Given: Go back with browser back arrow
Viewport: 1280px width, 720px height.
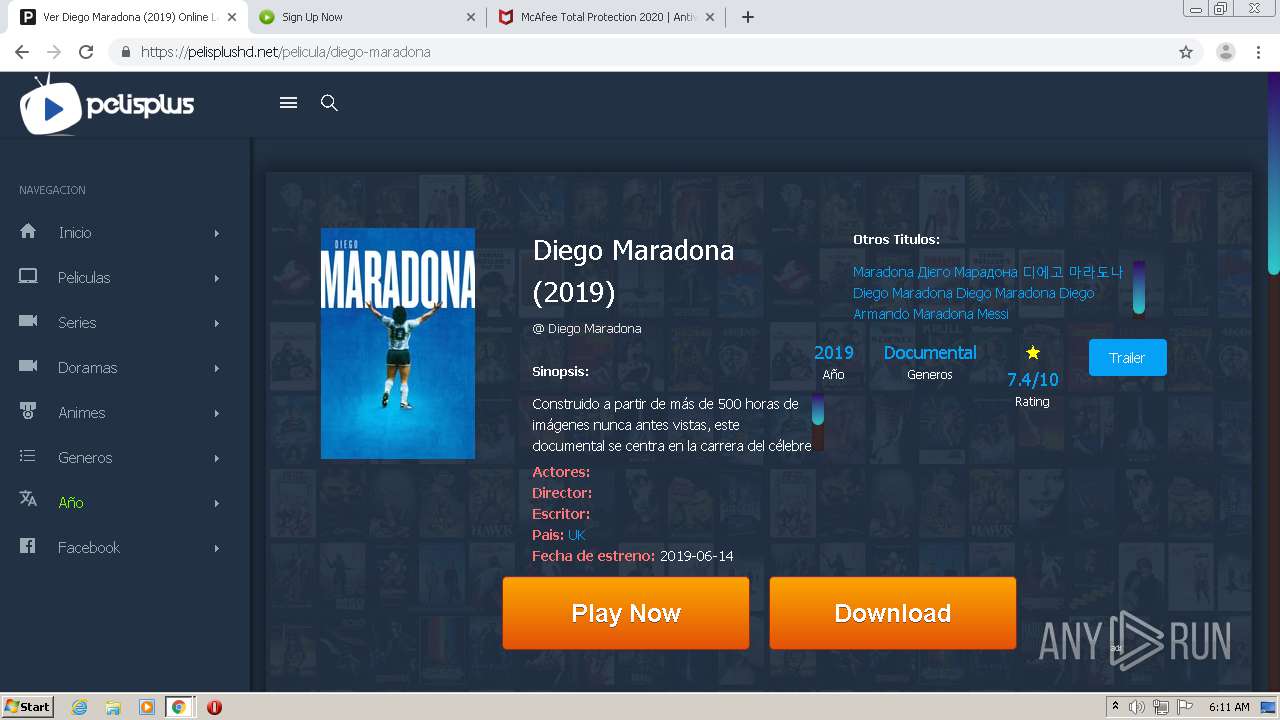Looking at the screenshot, I should [22, 52].
